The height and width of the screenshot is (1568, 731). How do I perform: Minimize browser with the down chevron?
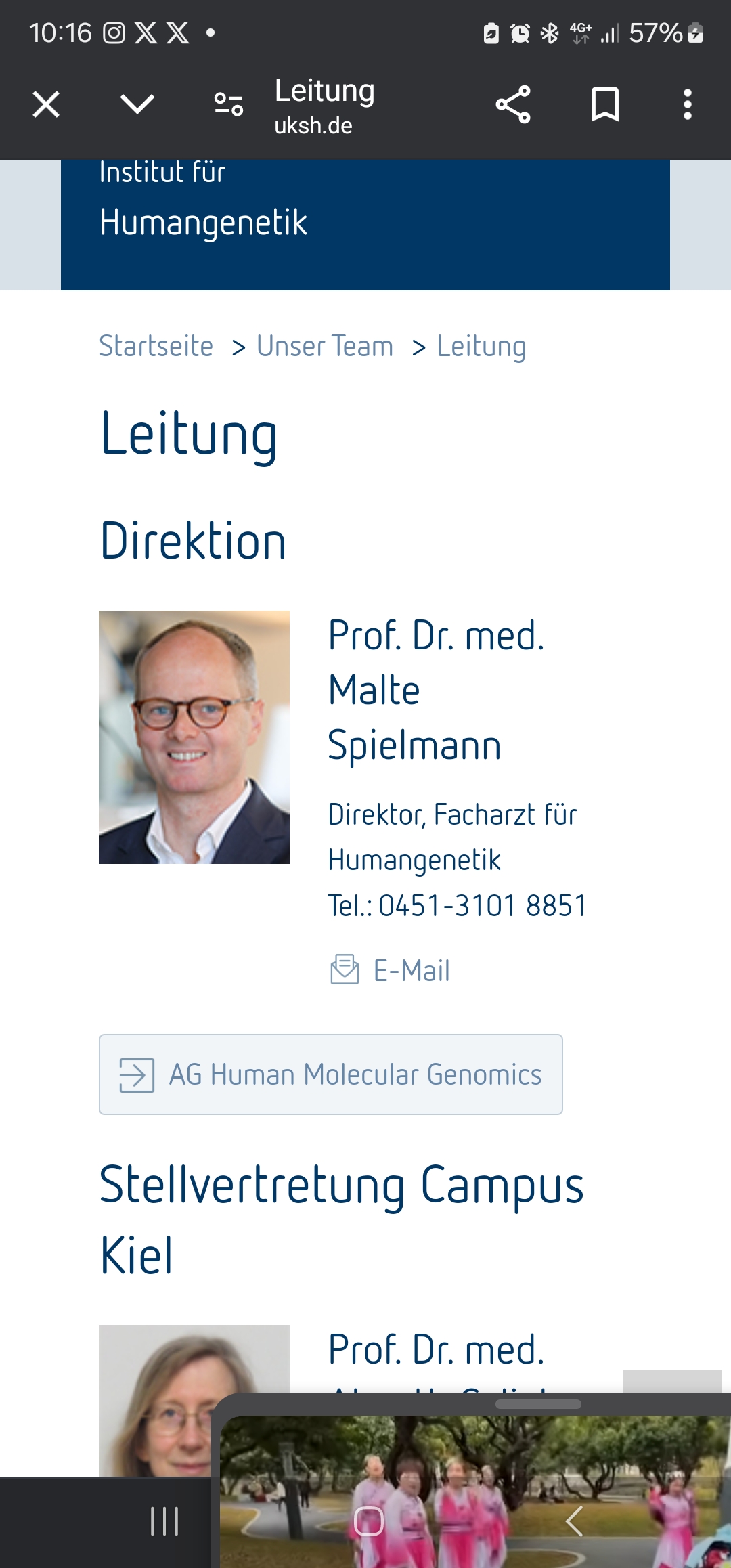point(137,104)
